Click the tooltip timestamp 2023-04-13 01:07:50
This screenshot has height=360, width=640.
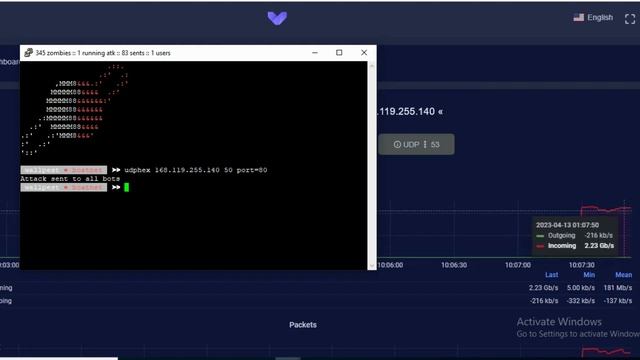tap(567, 225)
